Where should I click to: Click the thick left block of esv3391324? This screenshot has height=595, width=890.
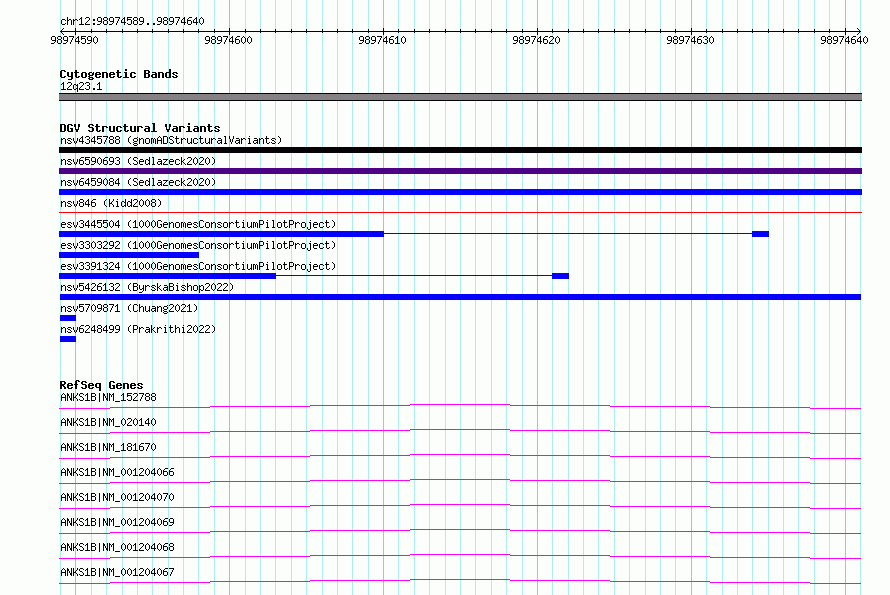167,276
